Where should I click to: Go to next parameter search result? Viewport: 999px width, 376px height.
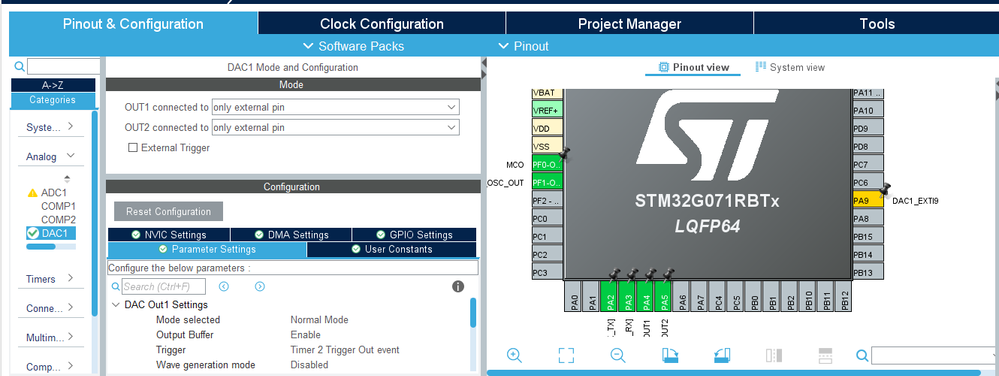[259, 286]
